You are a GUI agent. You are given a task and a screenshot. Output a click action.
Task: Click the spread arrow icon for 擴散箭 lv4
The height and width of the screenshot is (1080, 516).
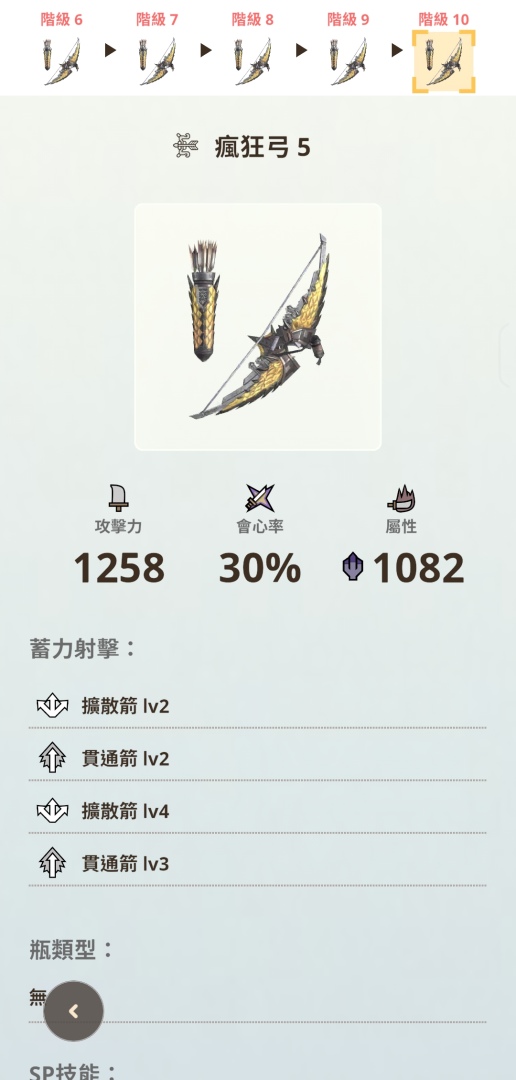click(52, 811)
